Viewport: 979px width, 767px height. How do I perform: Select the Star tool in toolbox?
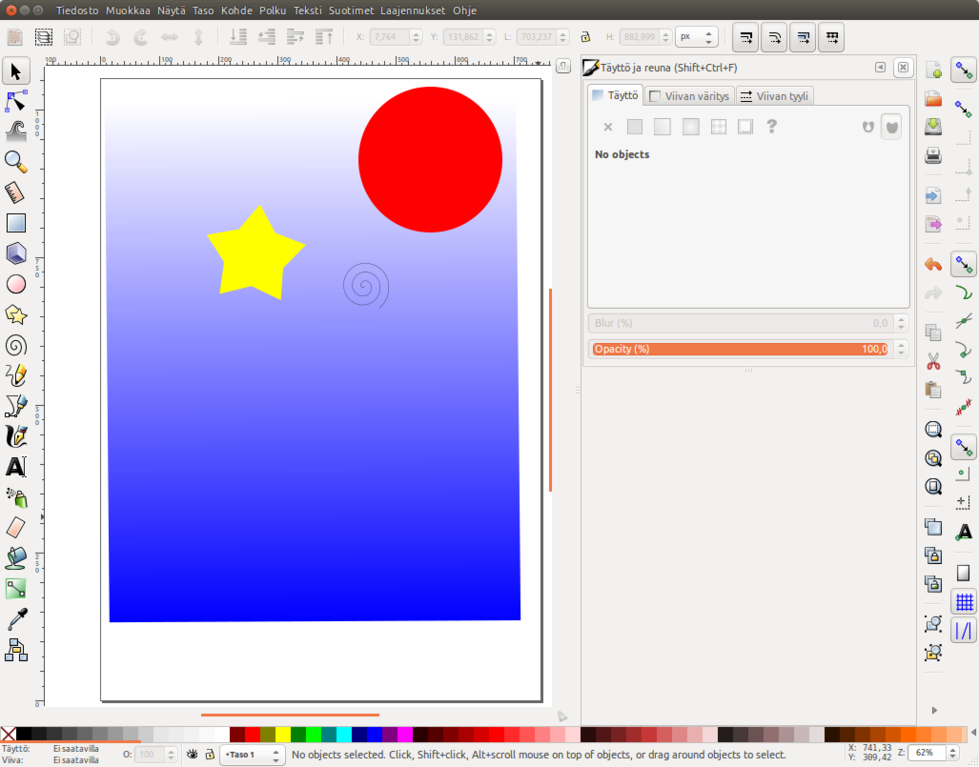point(16,315)
